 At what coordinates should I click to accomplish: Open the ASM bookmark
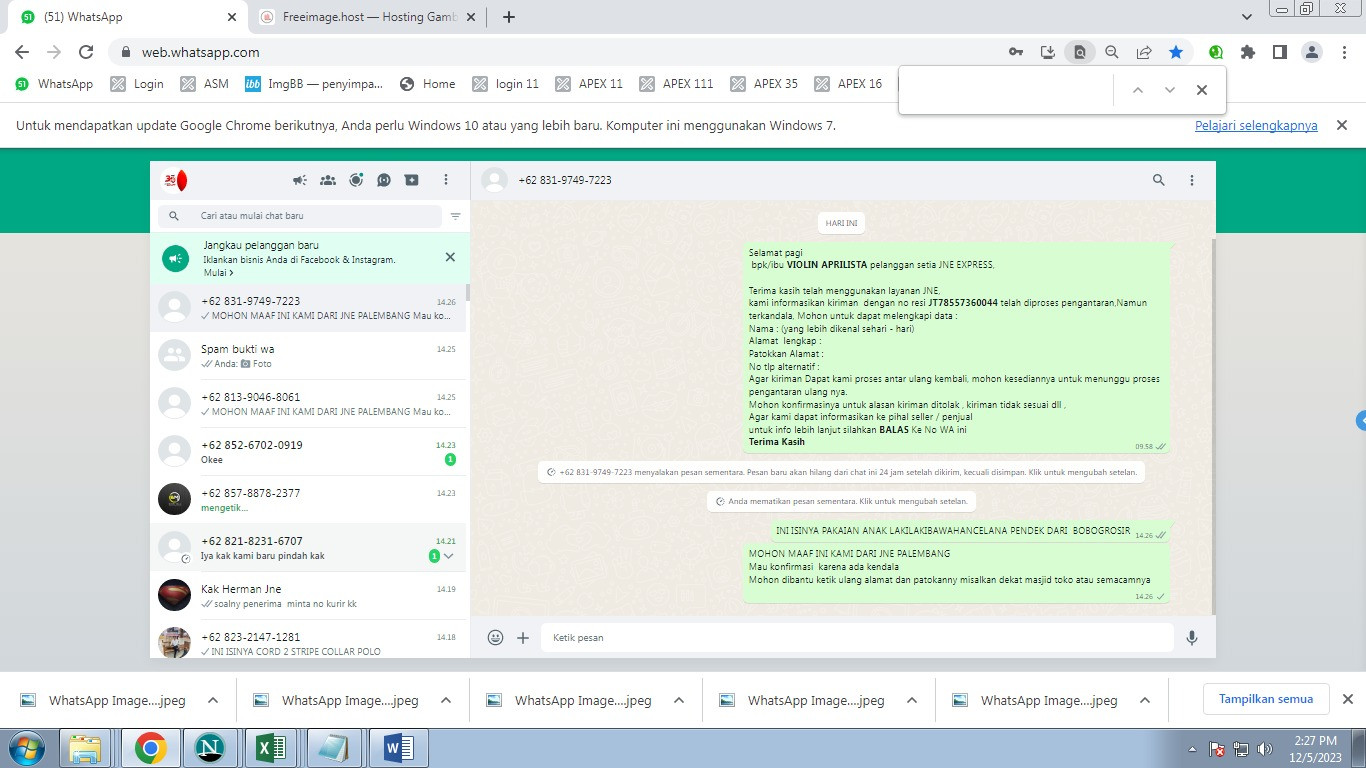205,84
